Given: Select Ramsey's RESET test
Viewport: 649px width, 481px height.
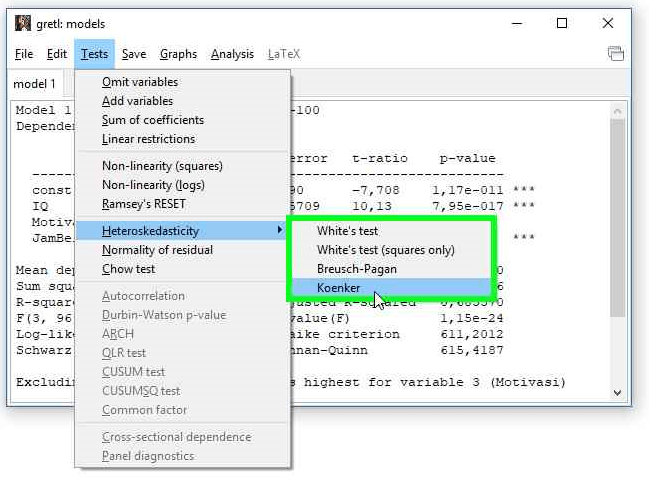Looking at the screenshot, I should 144,204.
